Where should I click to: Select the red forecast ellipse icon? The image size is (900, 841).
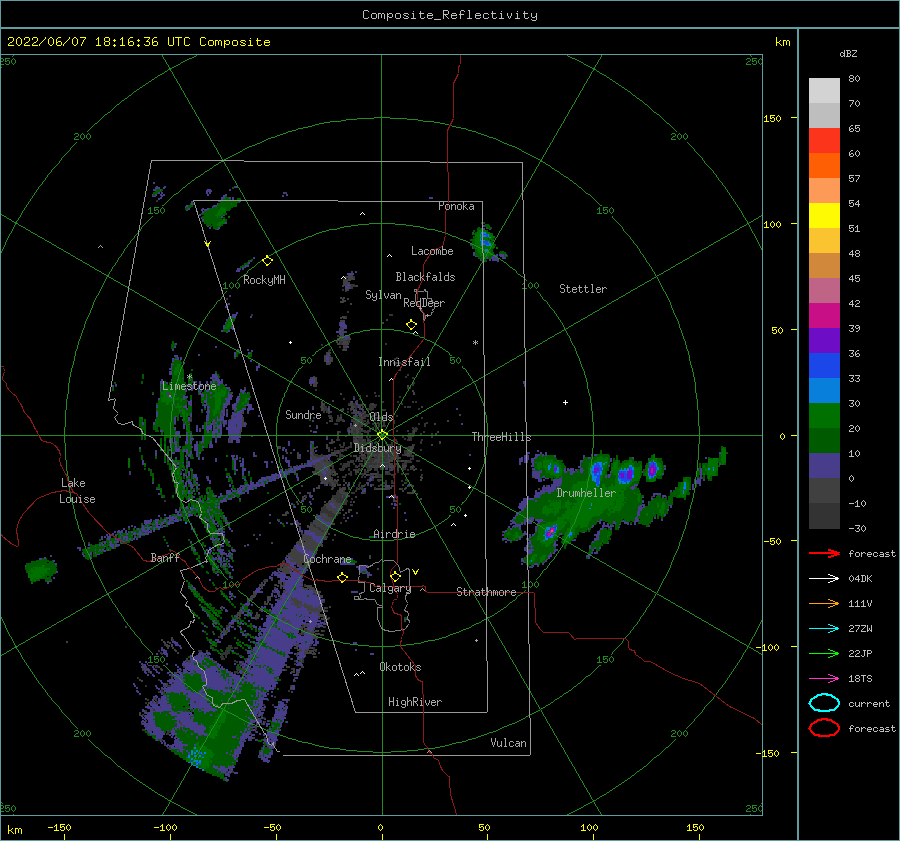824,728
